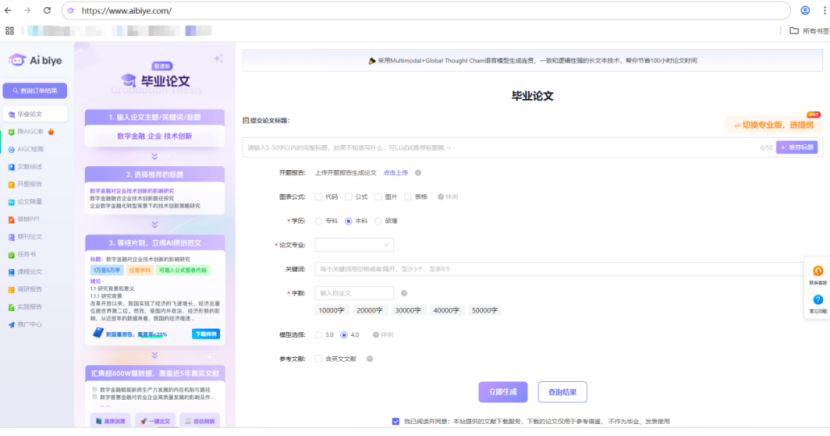Viewport: 830px width, 436px height.
Task: Uncheck the agreement checkbox at bottom
Action: (395, 421)
